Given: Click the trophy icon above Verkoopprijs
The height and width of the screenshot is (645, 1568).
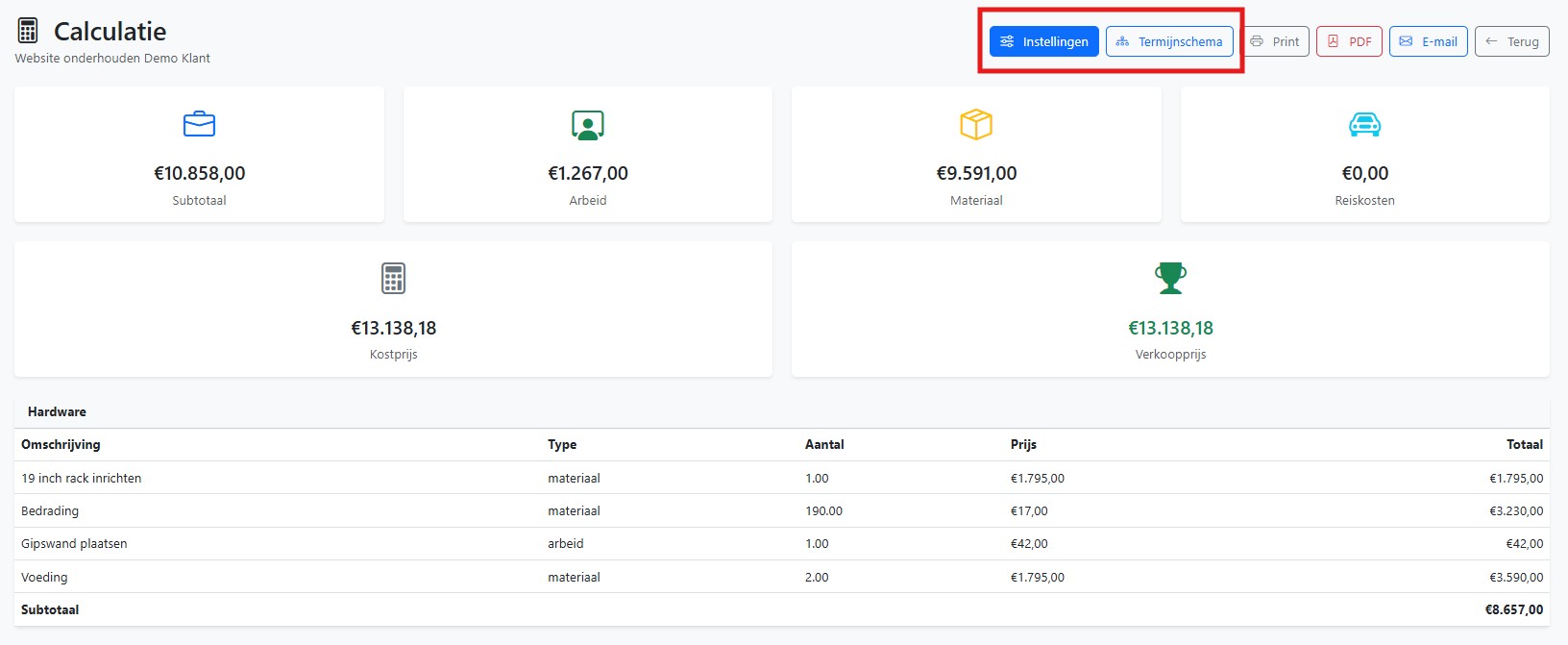Looking at the screenshot, I should click(x=1170, y=279).
